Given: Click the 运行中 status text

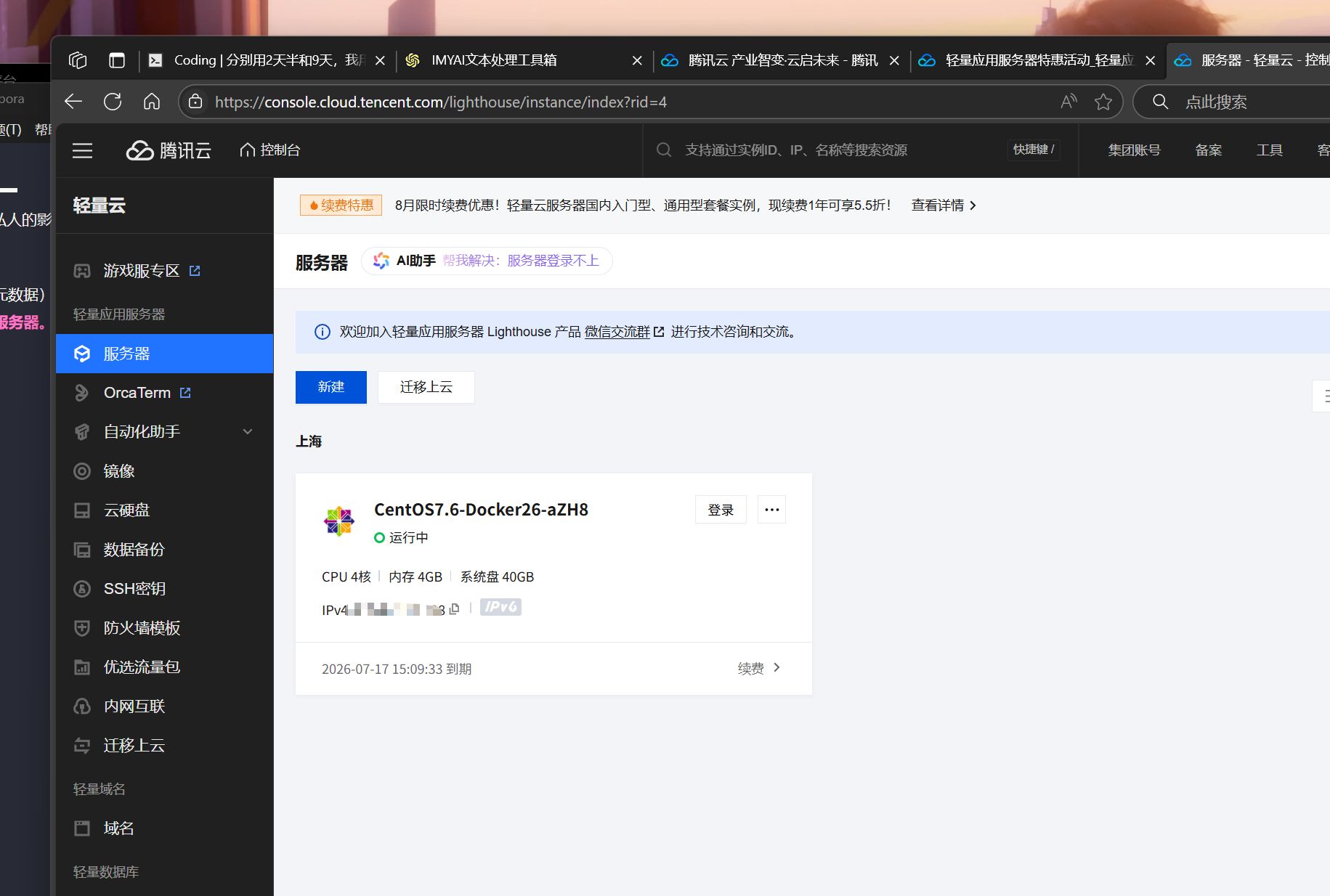Looking at the screenshot, I should click(x=408, y=537).
